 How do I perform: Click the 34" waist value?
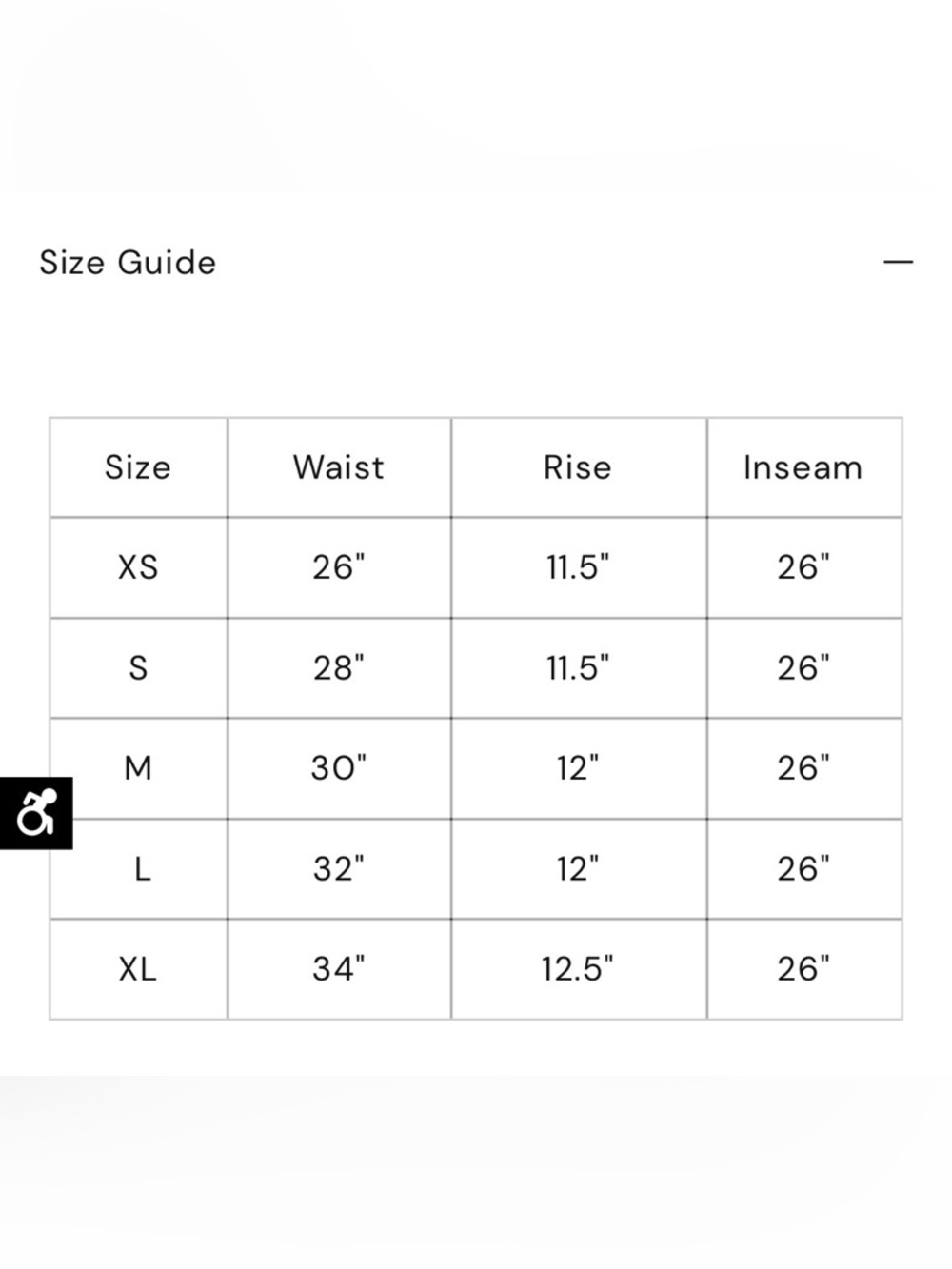coord(339,969)
